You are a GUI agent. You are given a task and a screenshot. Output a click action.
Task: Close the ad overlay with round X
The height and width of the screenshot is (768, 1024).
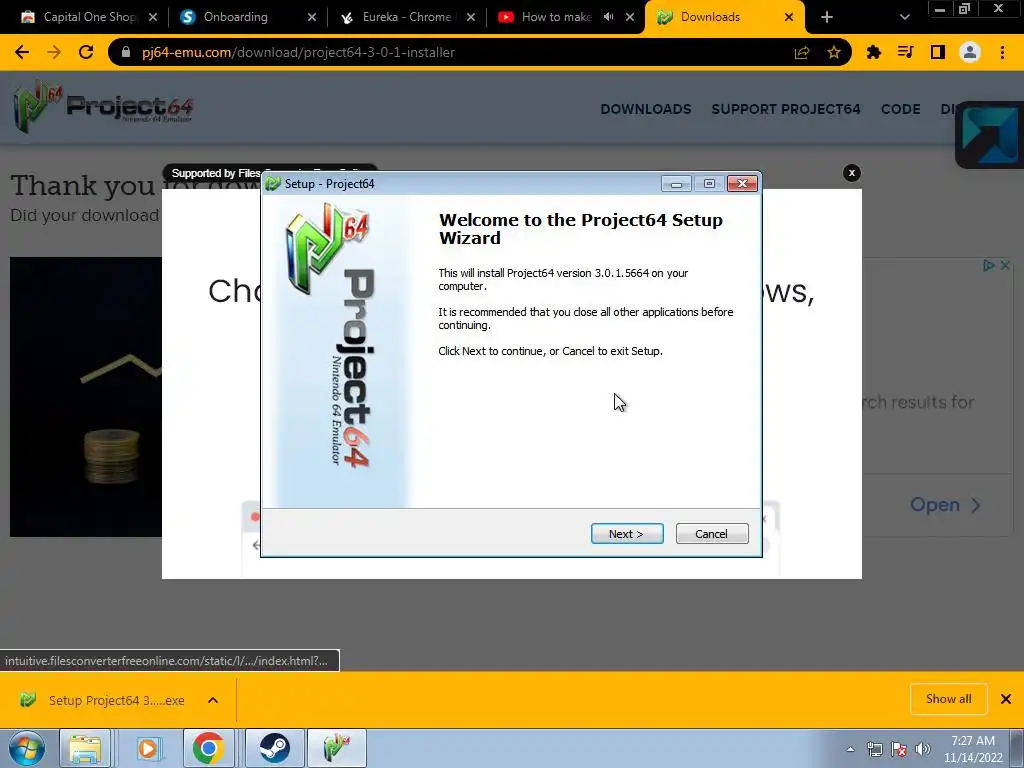852,173
